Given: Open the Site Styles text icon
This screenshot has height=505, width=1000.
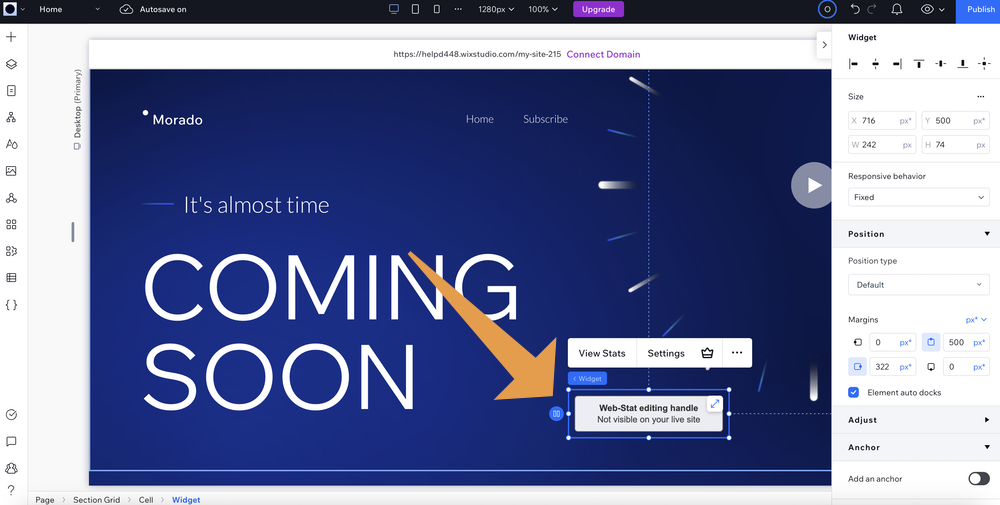Looking at the screenshot, I should click(11, 144).
